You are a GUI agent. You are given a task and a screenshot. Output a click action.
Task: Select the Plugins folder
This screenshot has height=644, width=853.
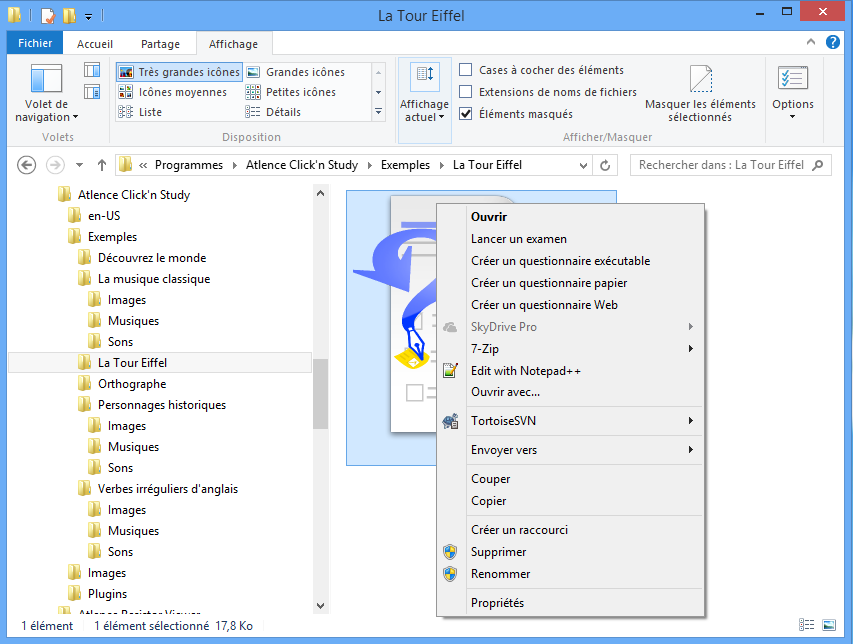(107, 594)
